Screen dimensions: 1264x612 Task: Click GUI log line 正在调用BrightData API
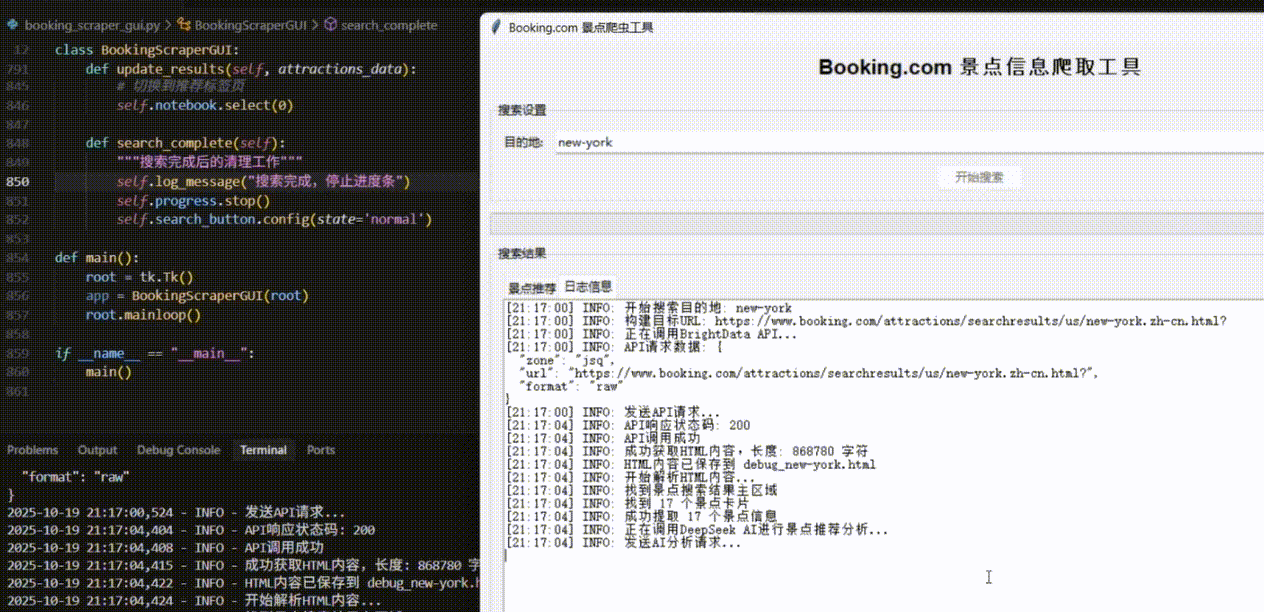click(651, 334)
